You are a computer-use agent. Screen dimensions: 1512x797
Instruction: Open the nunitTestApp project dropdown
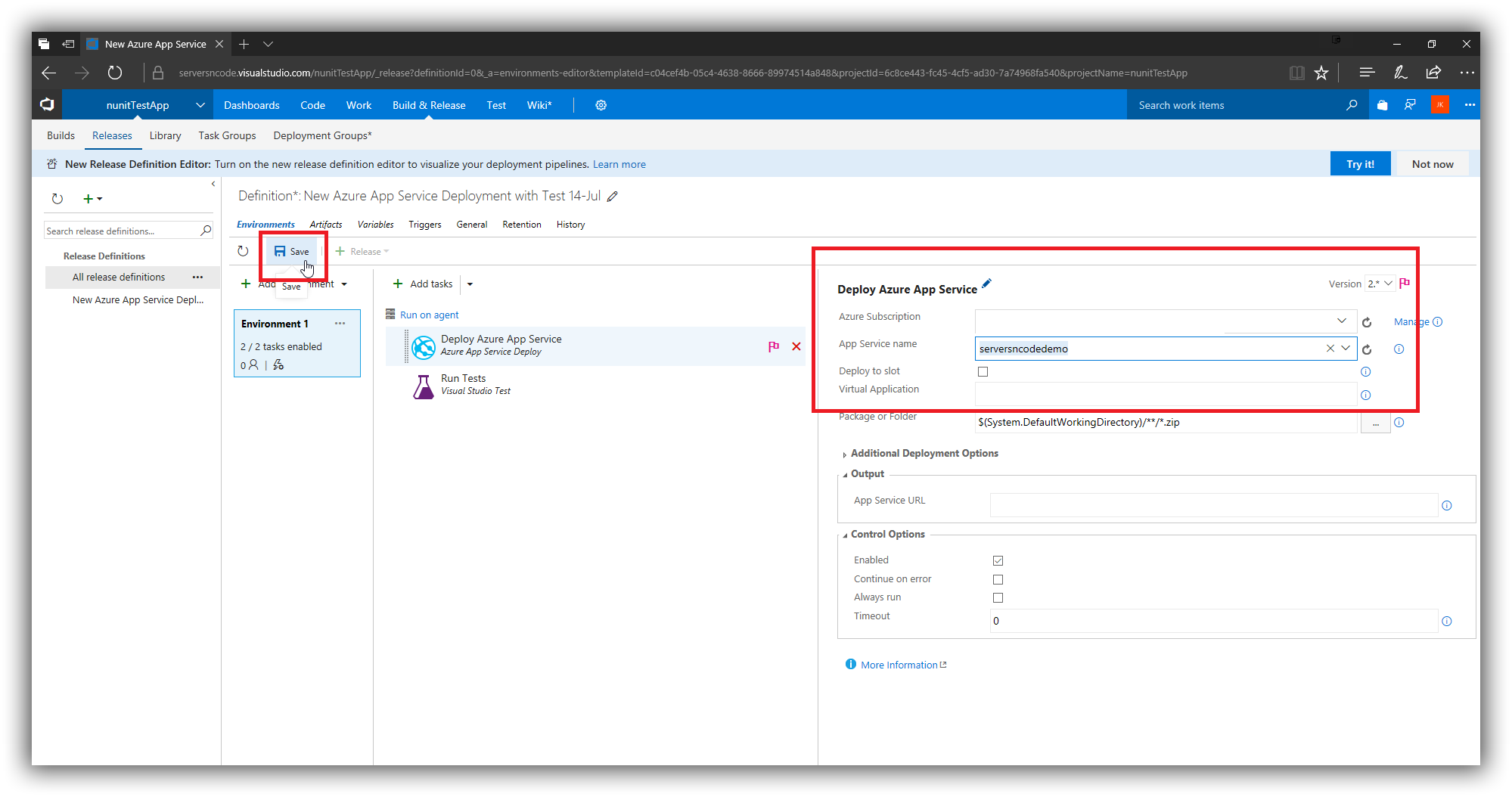click(200, 105)
